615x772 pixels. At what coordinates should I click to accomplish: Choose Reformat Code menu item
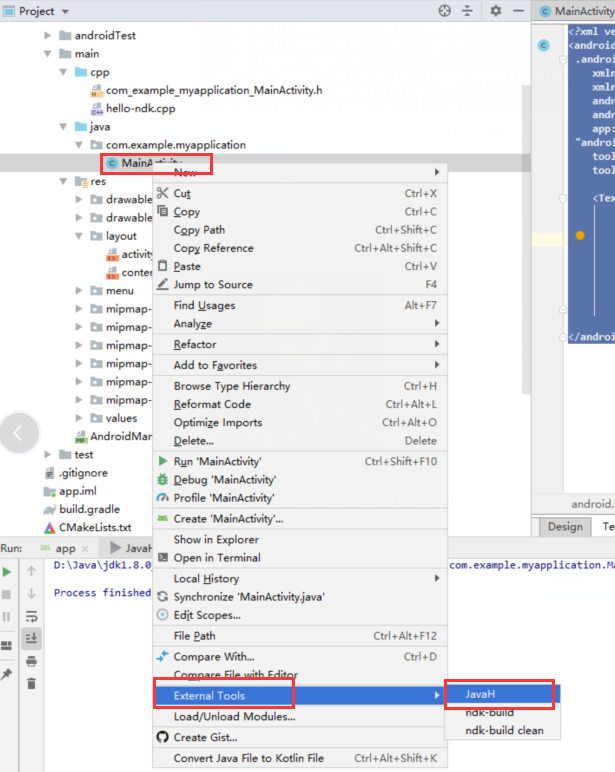click(x=300, y=404)
